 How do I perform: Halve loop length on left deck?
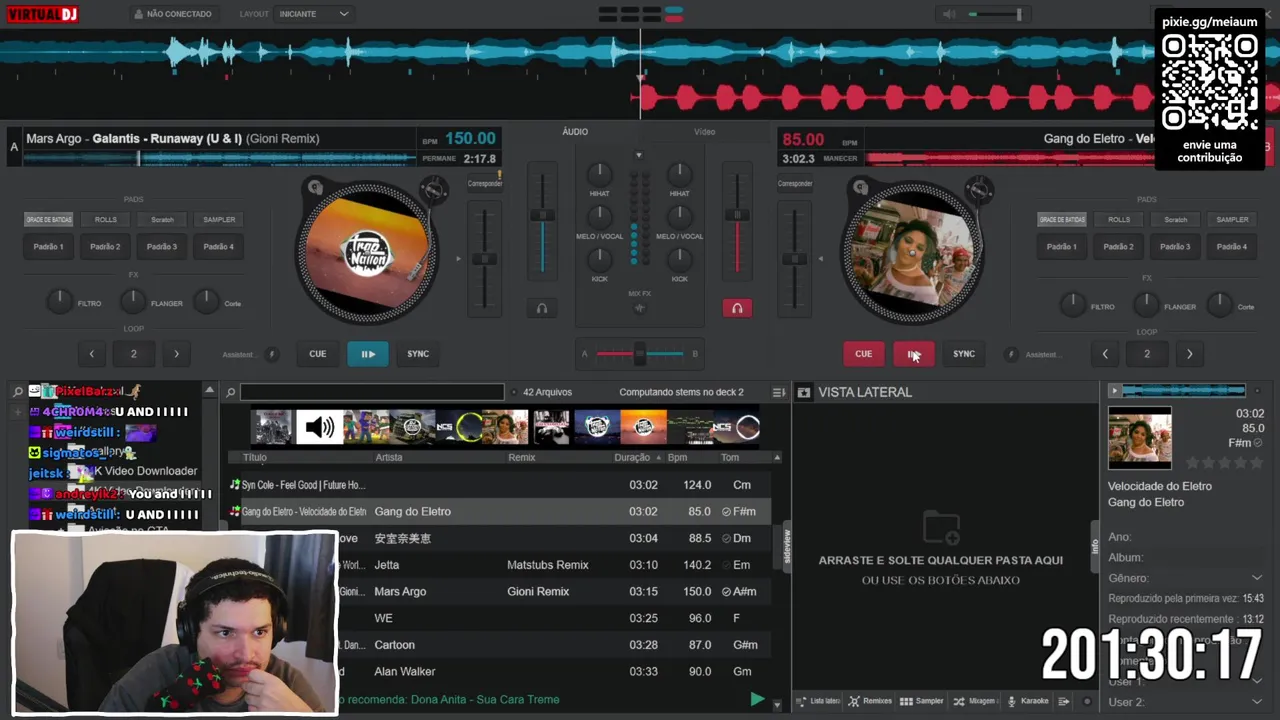pyautogui.click(x=92, y=353)
